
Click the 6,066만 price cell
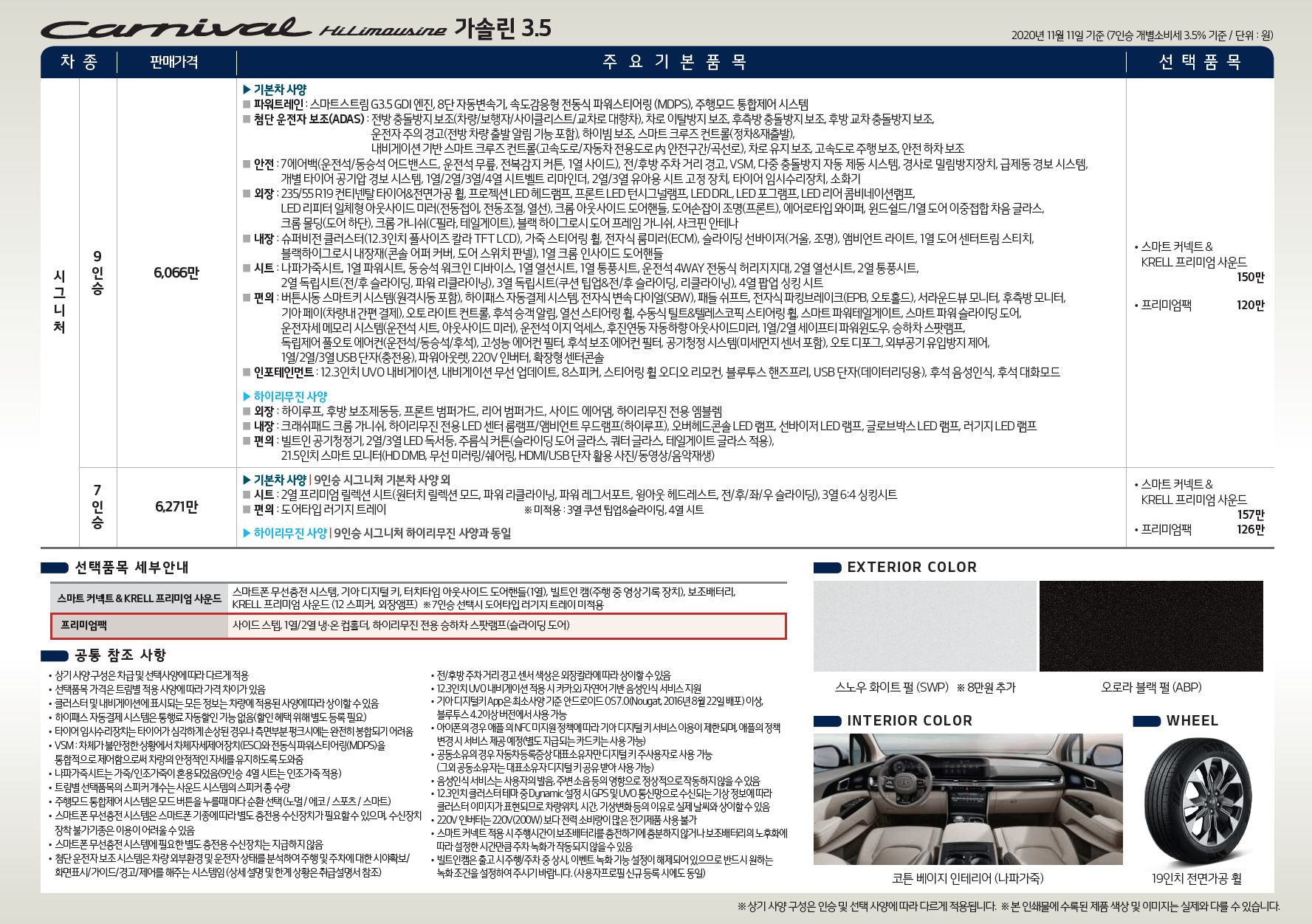(176, 272)
